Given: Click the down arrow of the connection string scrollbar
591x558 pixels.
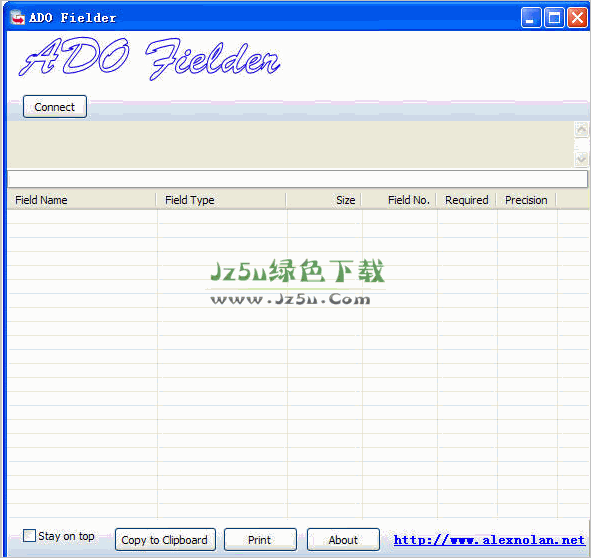Looking at the screenshot, I should point(581,159).
